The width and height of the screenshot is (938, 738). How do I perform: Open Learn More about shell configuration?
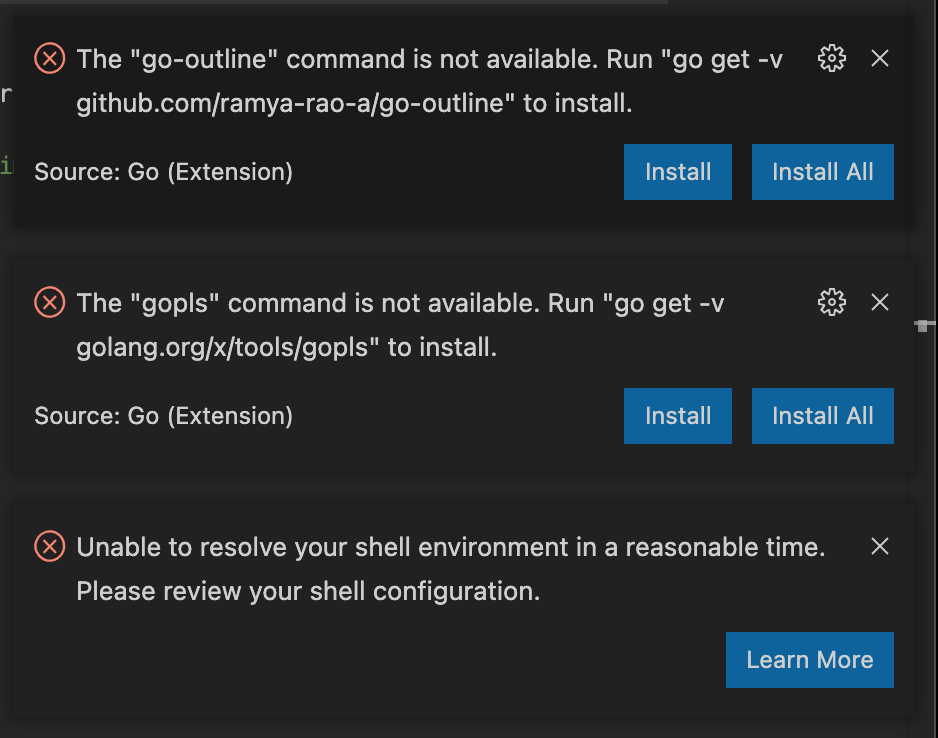[x=809, y=659]
